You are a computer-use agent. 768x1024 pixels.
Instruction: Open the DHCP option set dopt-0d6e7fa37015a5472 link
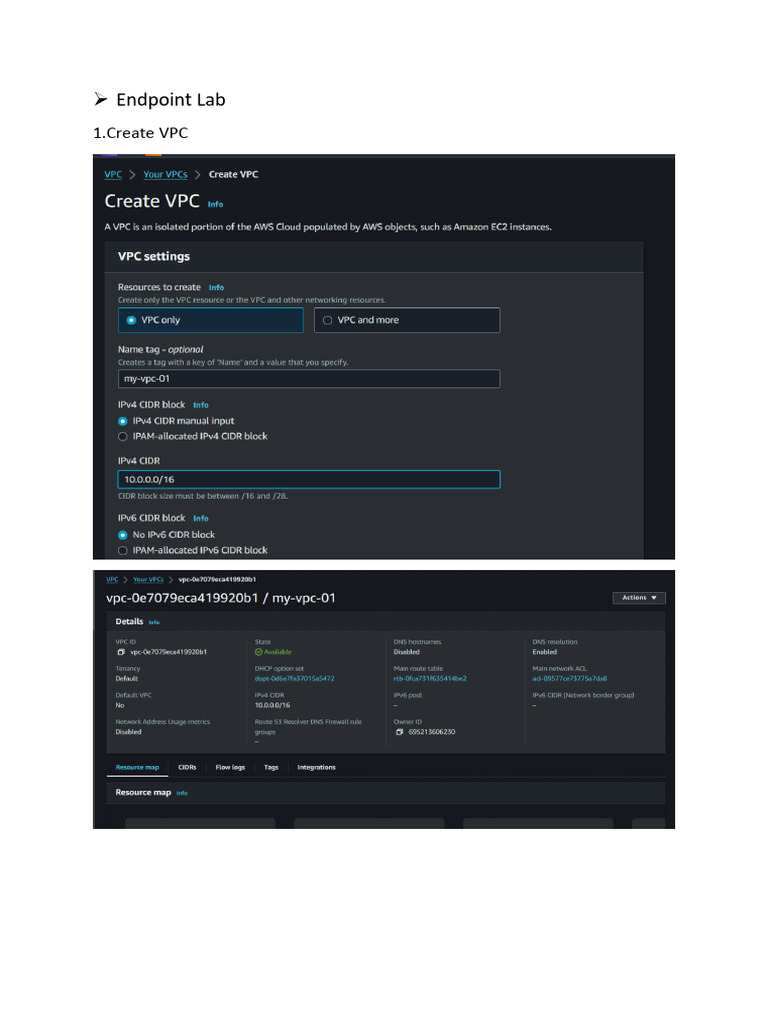[x=295, y=679]
